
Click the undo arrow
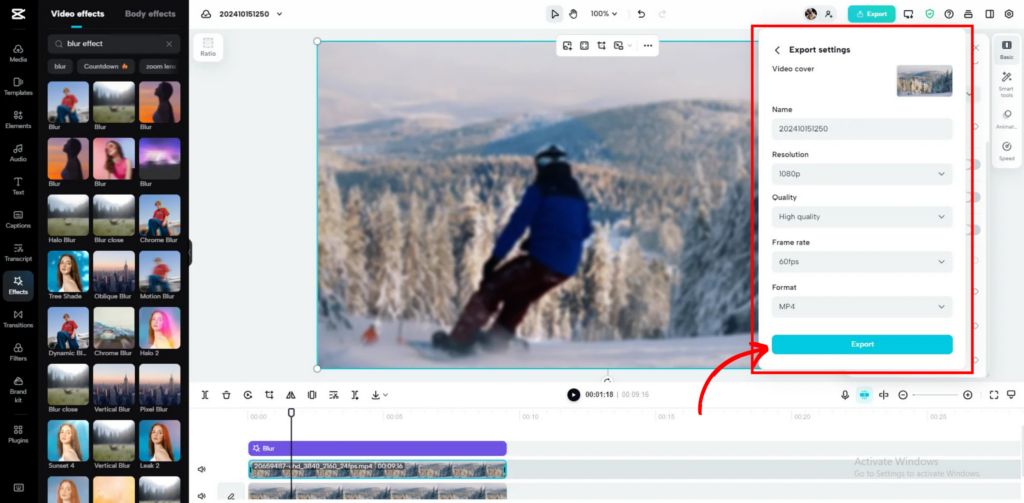tap(641, 14)
